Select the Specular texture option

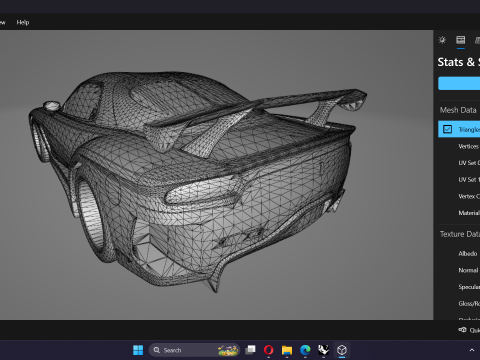469,287
